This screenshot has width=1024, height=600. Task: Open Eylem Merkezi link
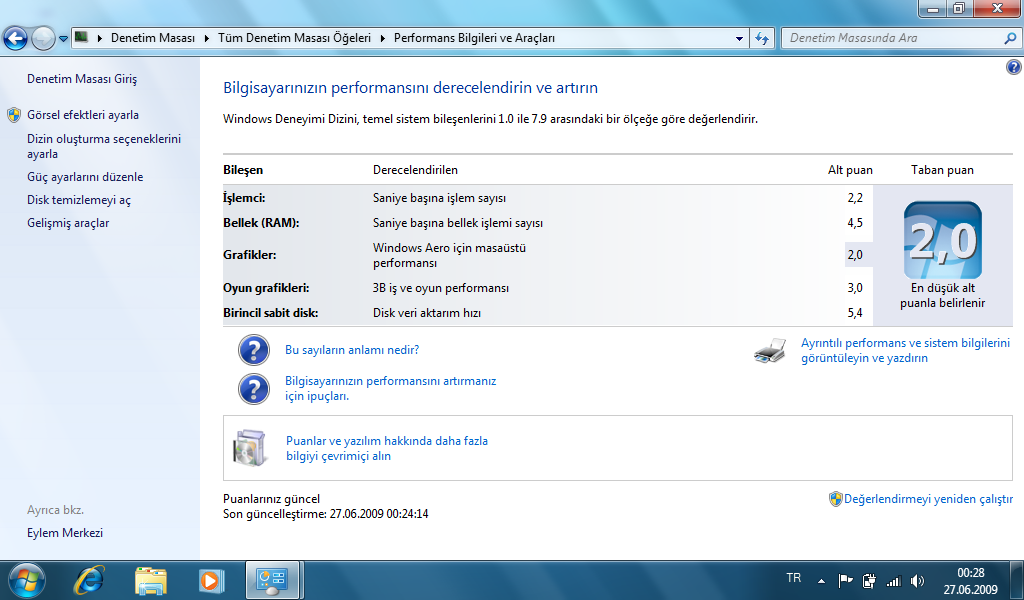[x=65, y=533]
